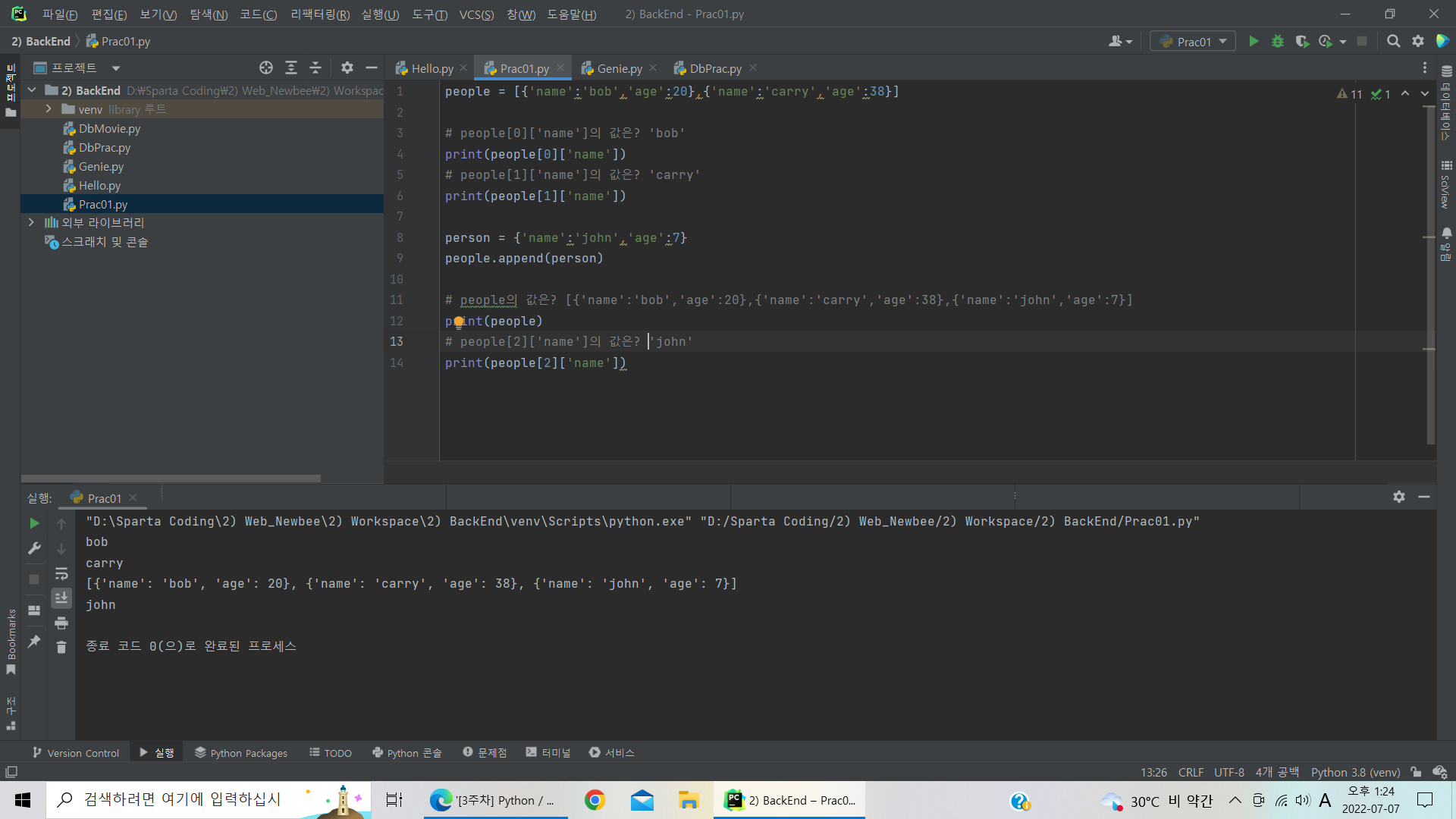Open Search Everywhere magnifier icon
The height and width of the screenshot is (819, 1456).
1393,42
